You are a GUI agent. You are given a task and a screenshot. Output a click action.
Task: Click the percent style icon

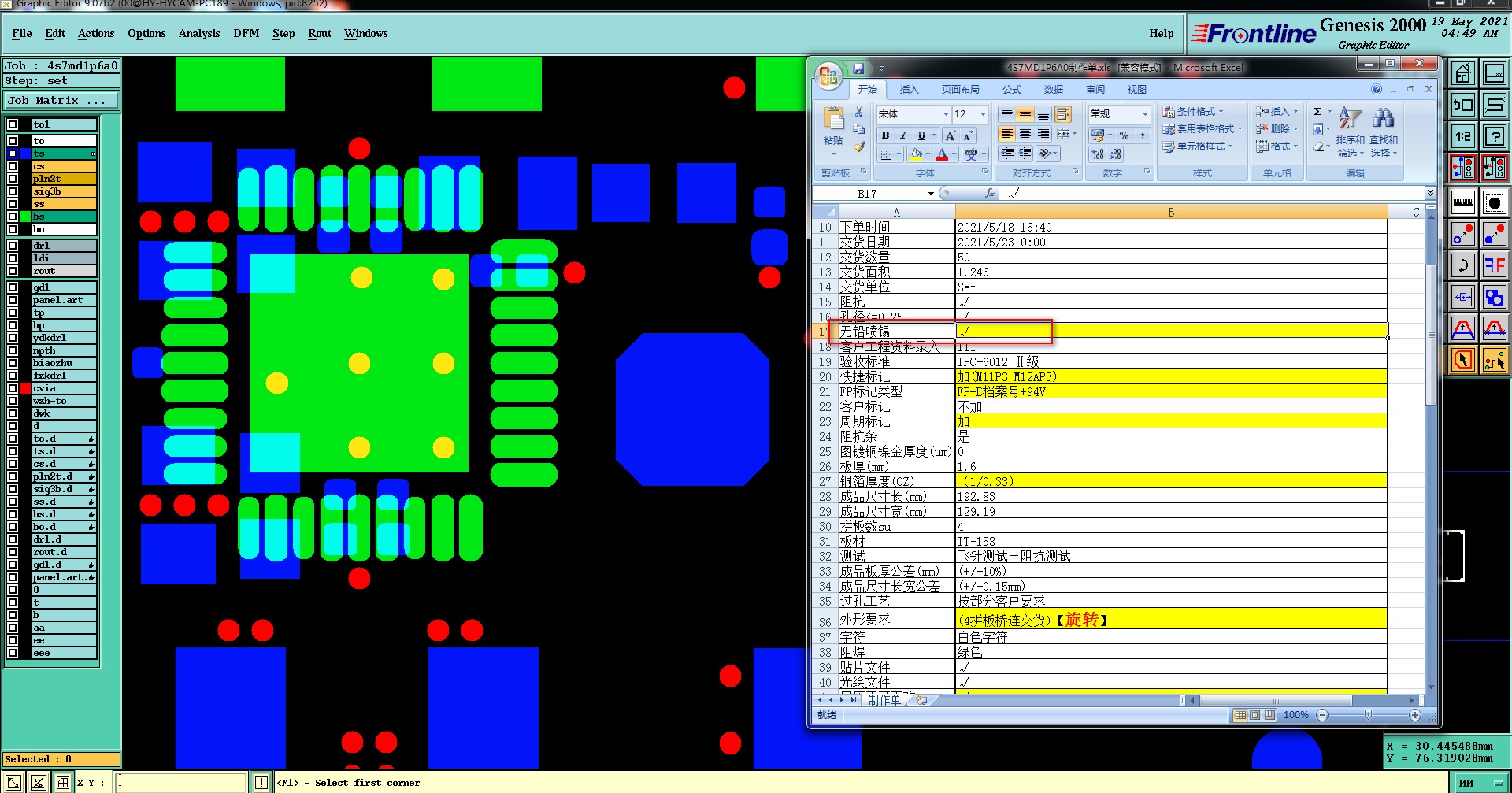[1124, 135]
